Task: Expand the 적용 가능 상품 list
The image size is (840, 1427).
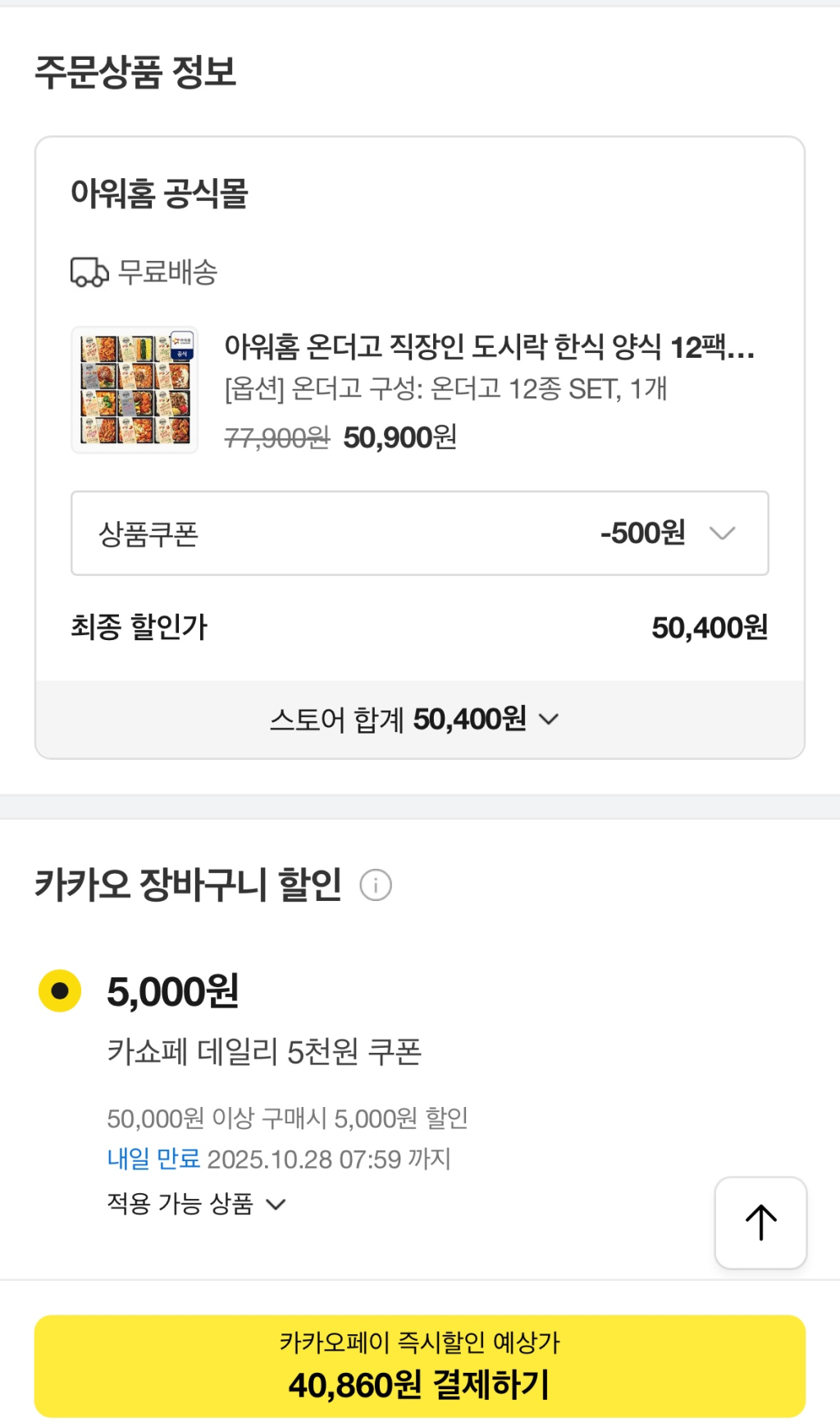Action: point(196,1204)
